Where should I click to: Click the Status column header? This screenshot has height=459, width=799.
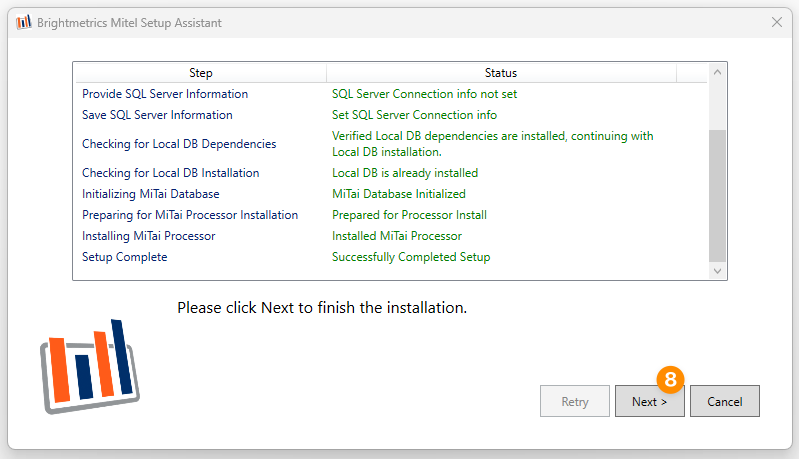[x=501, y=73]
